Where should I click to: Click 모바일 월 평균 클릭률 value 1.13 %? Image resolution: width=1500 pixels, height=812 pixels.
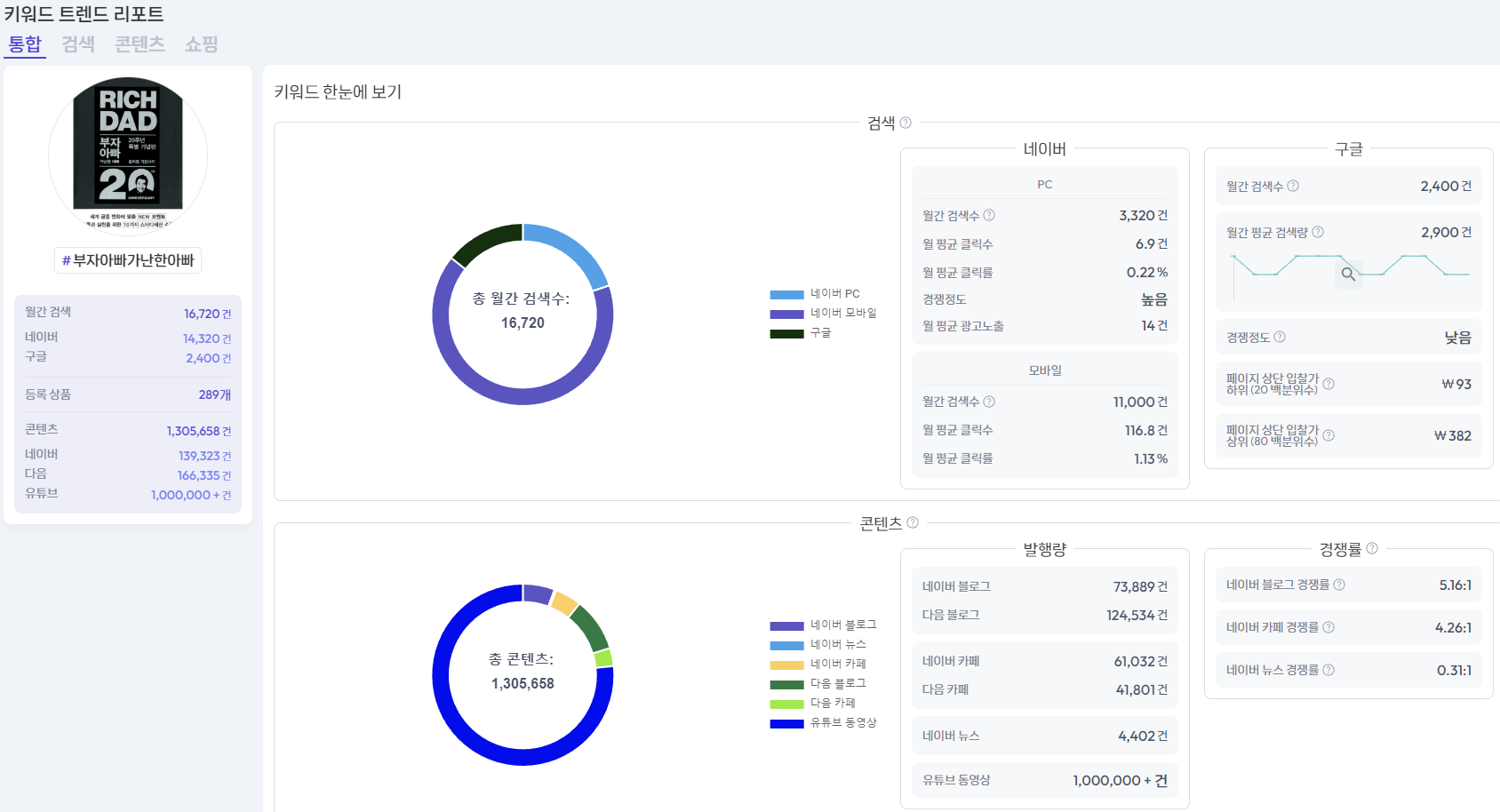[1151, 458]
